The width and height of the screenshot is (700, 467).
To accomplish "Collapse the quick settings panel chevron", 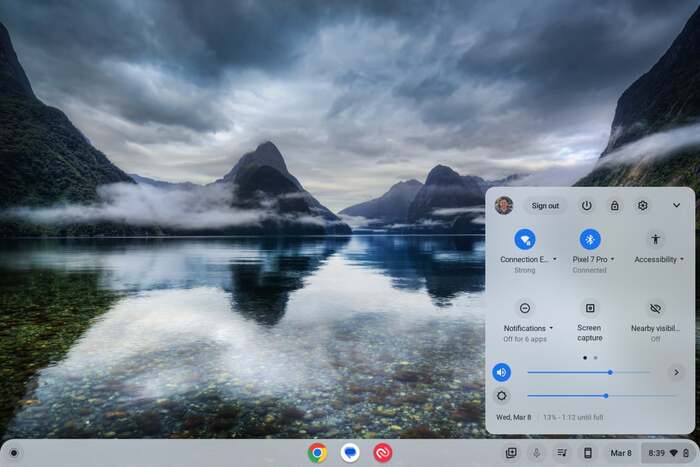I will pyautogui.click(x=676, y=205).
